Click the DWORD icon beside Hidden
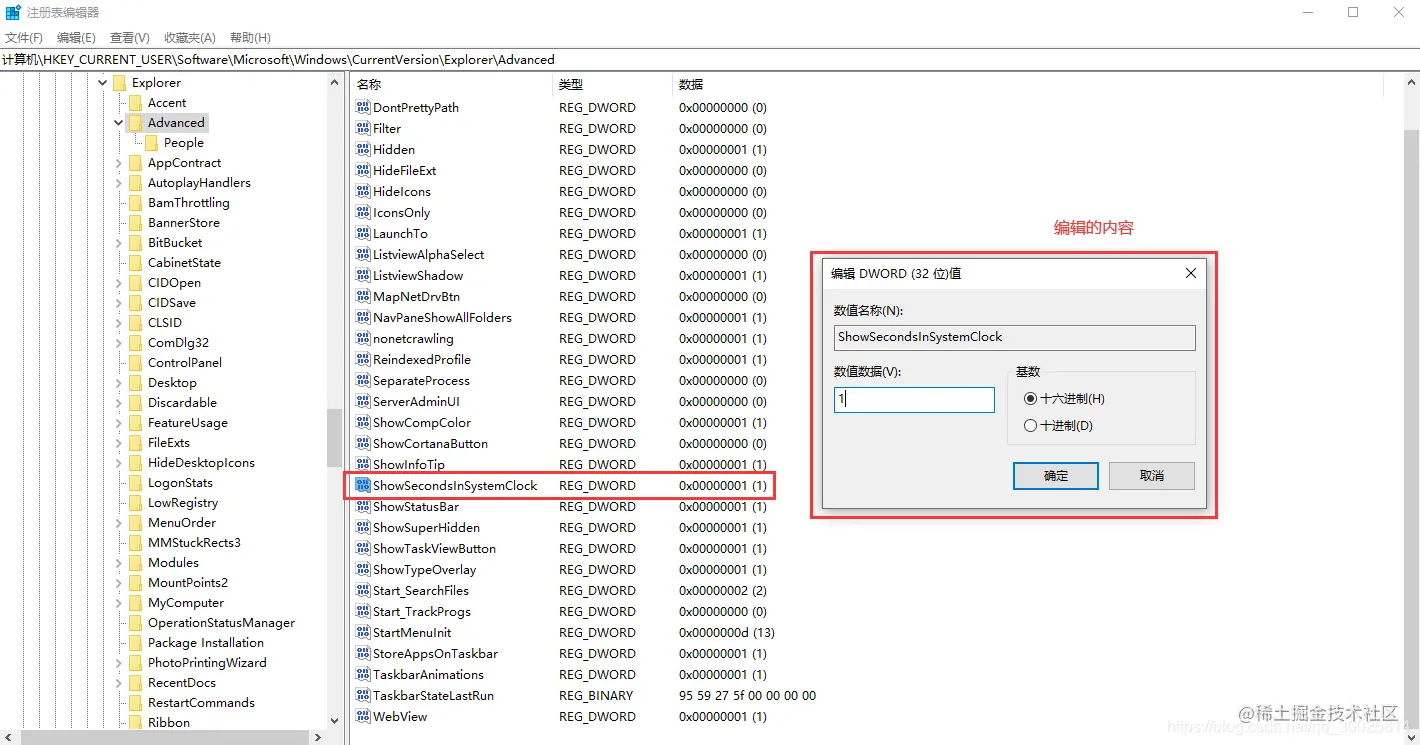Screen dimensions: 1420x745 click(x=363, y=149)
